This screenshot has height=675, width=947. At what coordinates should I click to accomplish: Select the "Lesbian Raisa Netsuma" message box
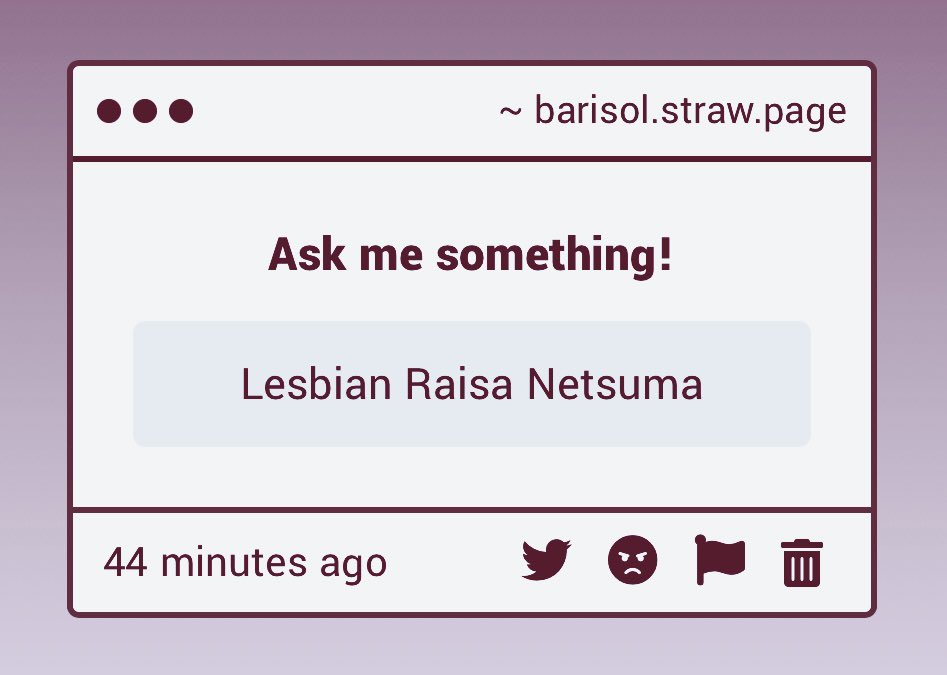(472, 384)
